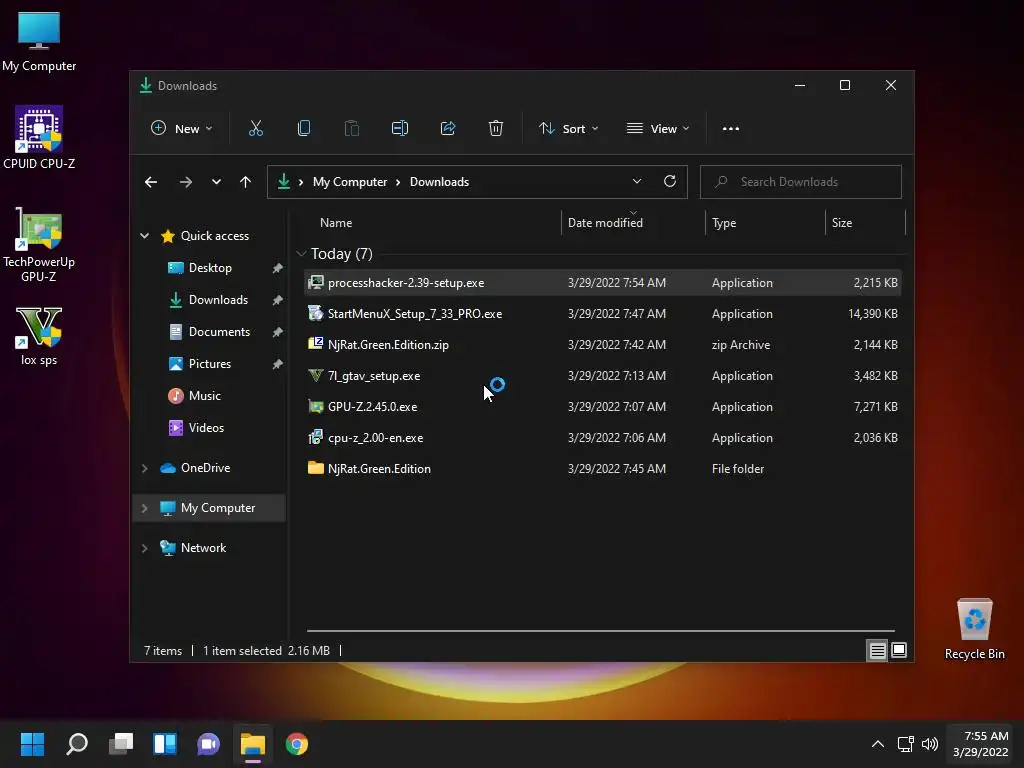Image resolution: width=1024 pixels, height=768 pixels.
Task: Go up one folder level arrow
Action: [246, 182]
